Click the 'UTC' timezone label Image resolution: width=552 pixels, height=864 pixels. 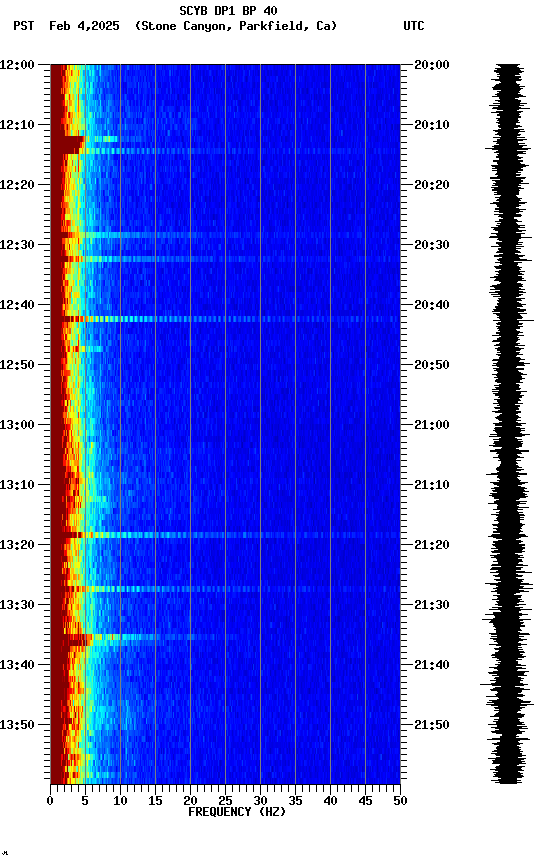point(414,26)
